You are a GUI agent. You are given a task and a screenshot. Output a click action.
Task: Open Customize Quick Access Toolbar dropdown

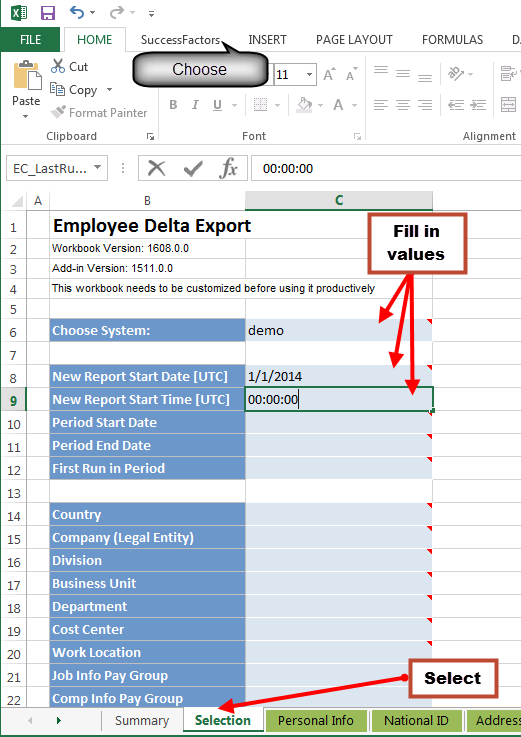click(x=151, y=14)
